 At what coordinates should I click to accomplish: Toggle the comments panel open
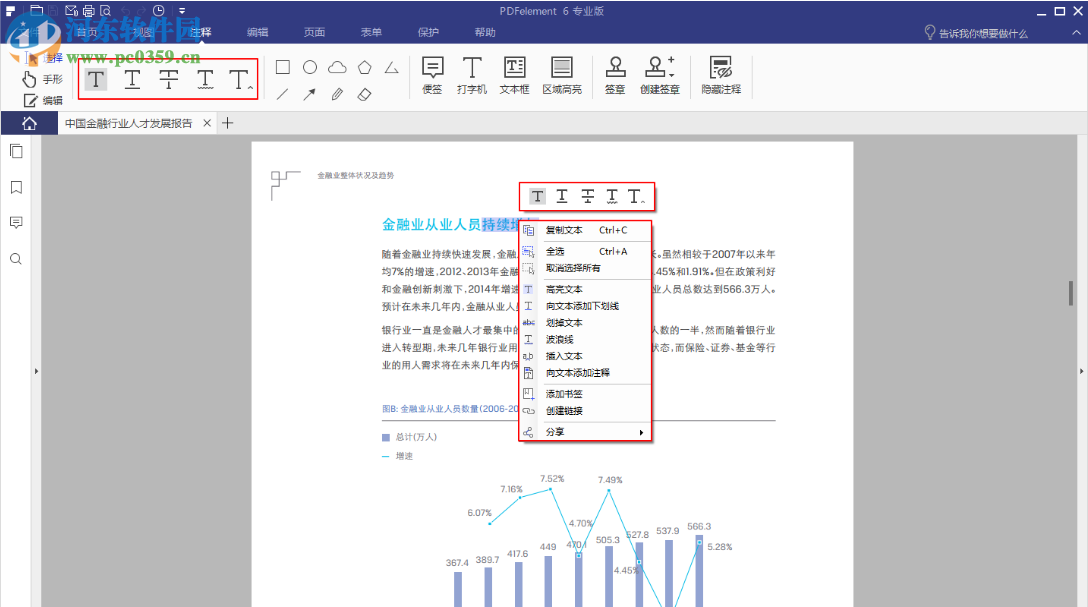[16, 222]
